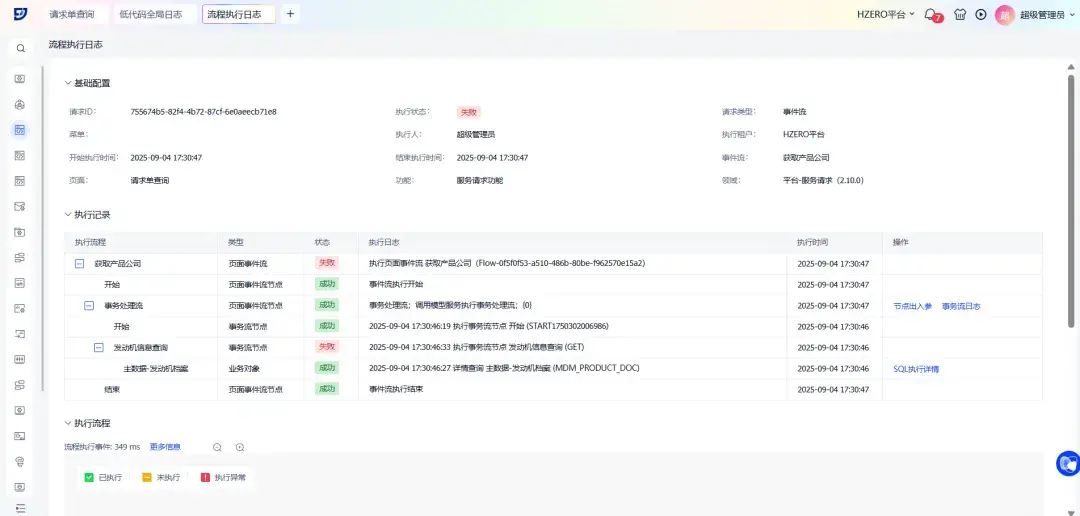Click the 服务请求功能 function value

[x=479, y=180]
